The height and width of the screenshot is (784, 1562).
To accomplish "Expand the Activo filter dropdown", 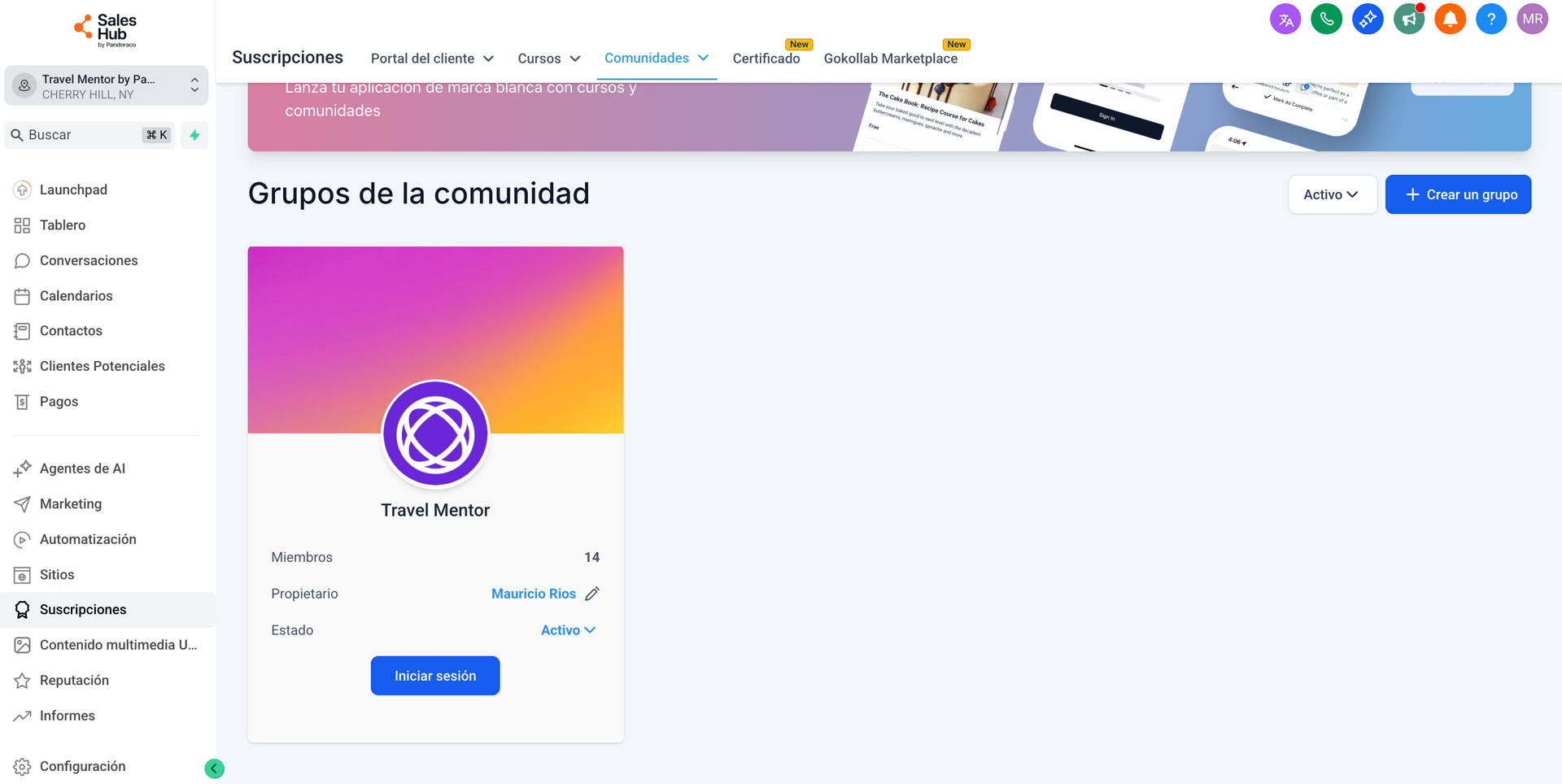I will 1332,194.
